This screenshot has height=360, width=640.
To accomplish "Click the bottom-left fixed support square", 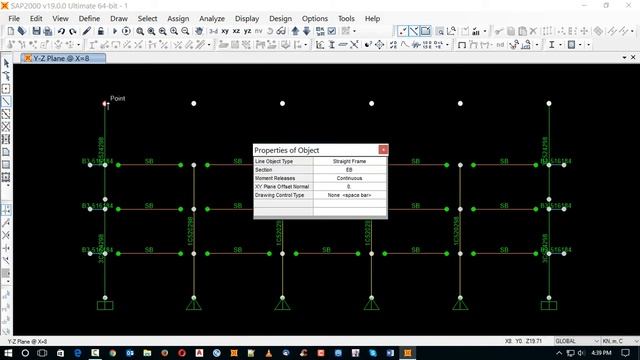I will [105, 305].
